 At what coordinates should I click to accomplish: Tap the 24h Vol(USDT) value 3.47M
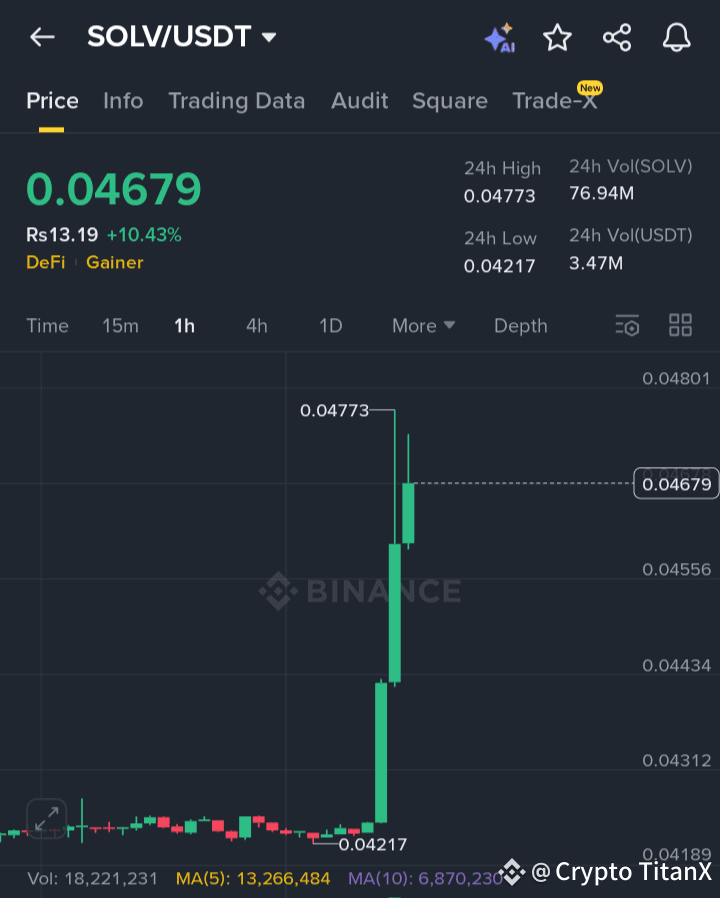[x=596, y=263]
